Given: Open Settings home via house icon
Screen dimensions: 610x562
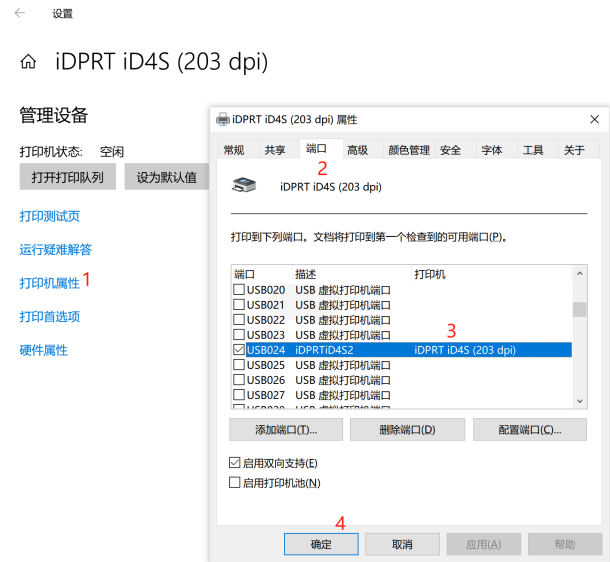Looking at the screenshot, I should click(28, 61).
